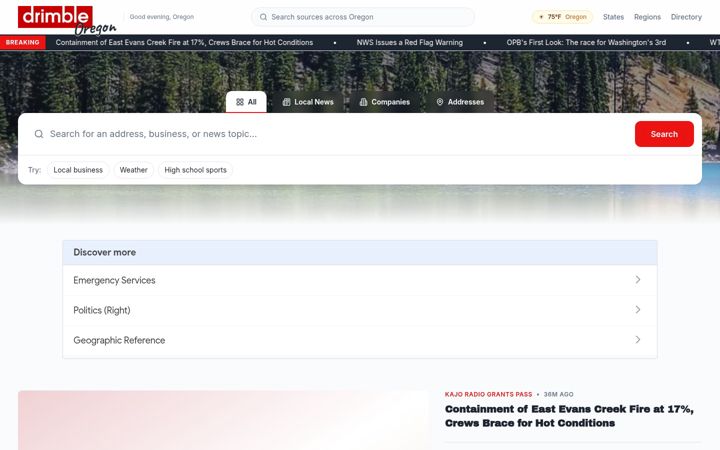Open the States menu
The width and height of the screenshot is (720, 450).
coord(613,17)
